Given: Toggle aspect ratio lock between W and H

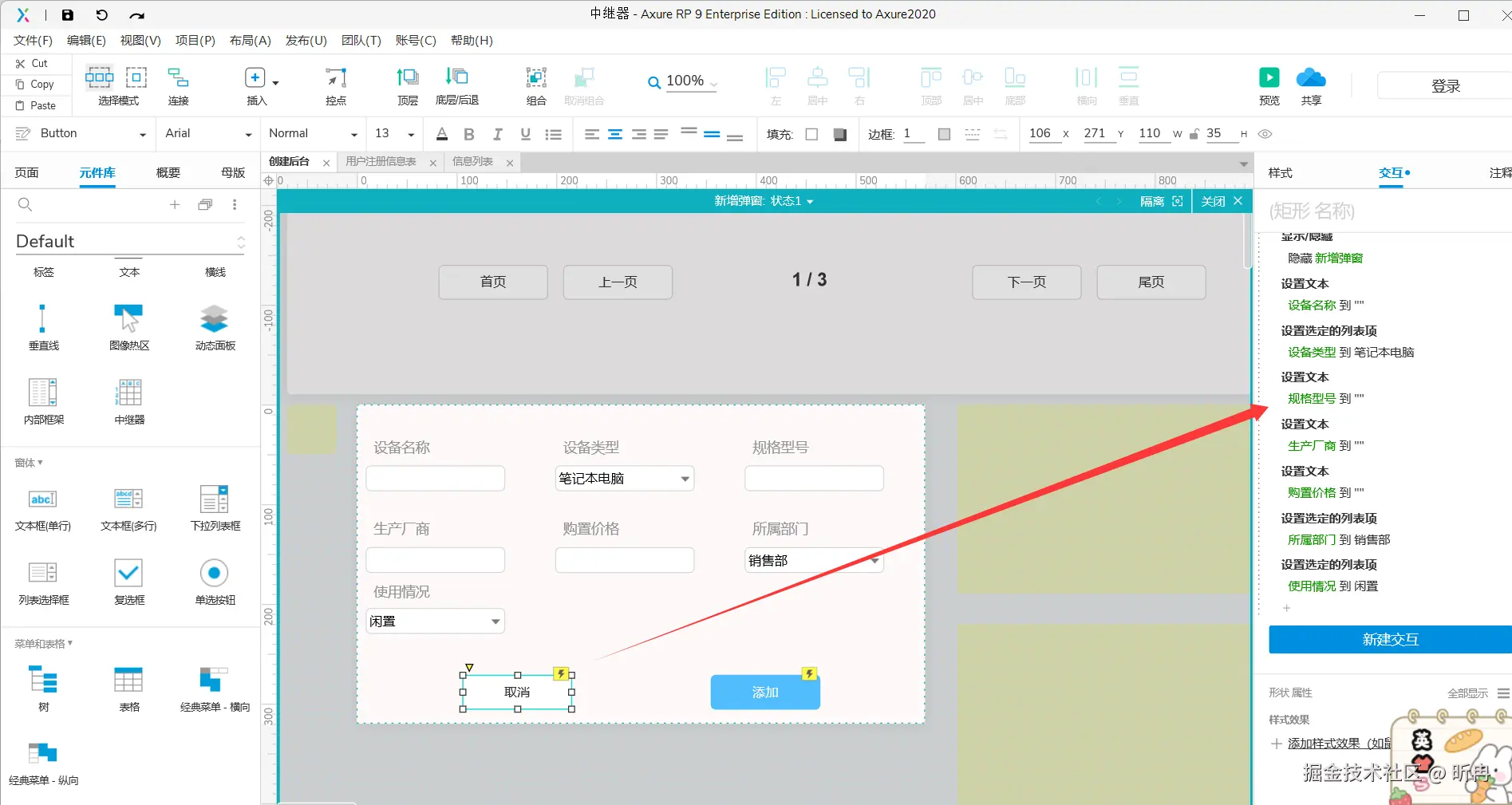Looking at the screenshot, I should click(x=1194, y=134).
